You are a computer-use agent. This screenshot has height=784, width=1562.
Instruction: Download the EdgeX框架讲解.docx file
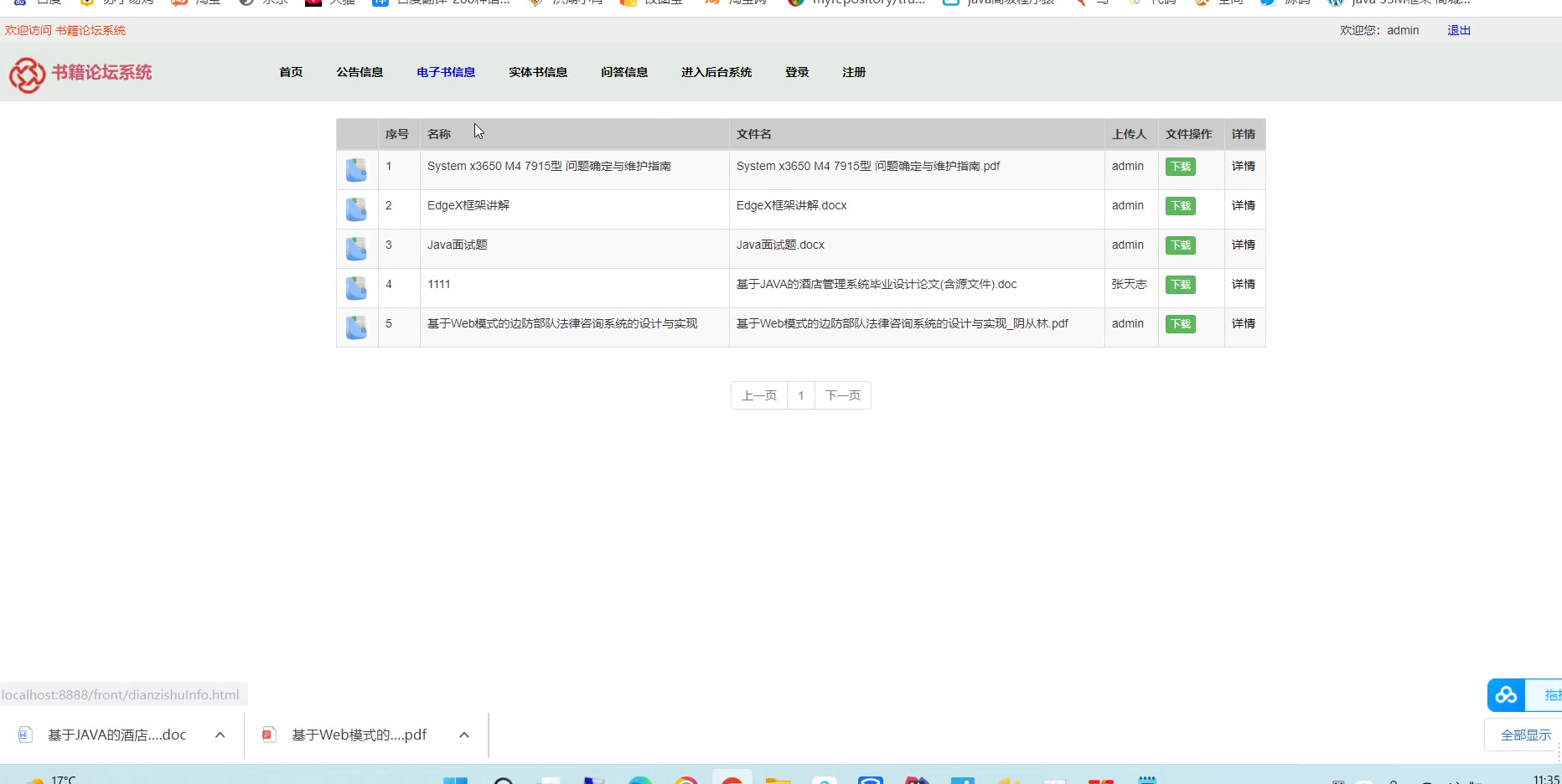coord(1180,206)
